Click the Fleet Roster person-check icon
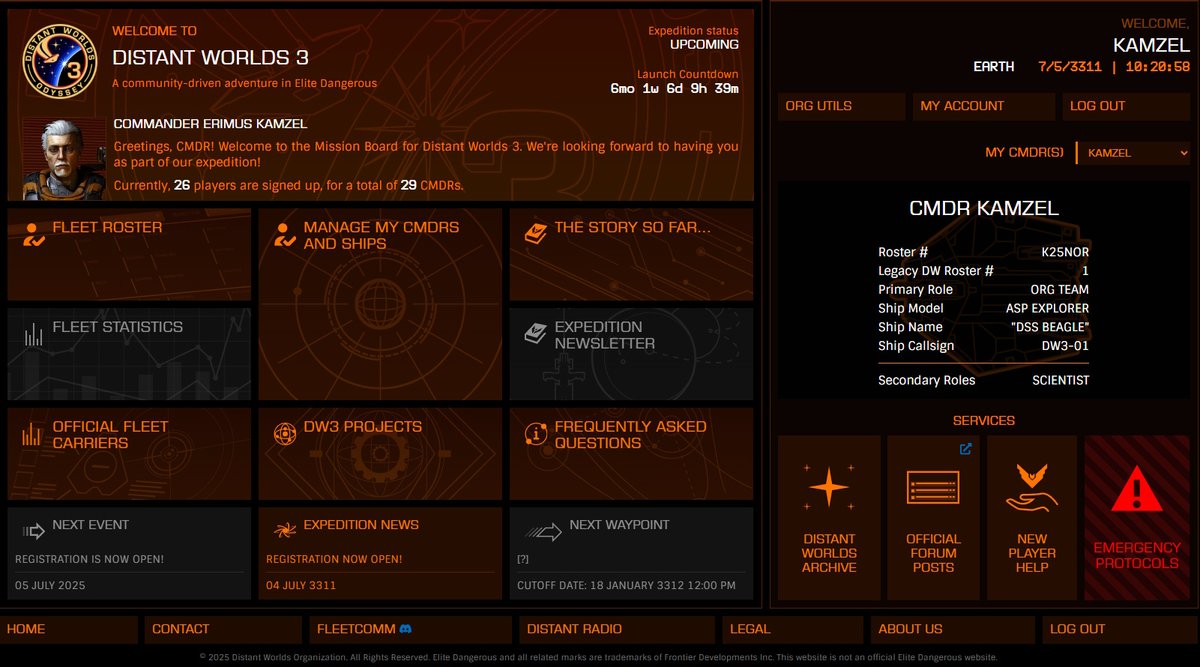 [34, 235]
